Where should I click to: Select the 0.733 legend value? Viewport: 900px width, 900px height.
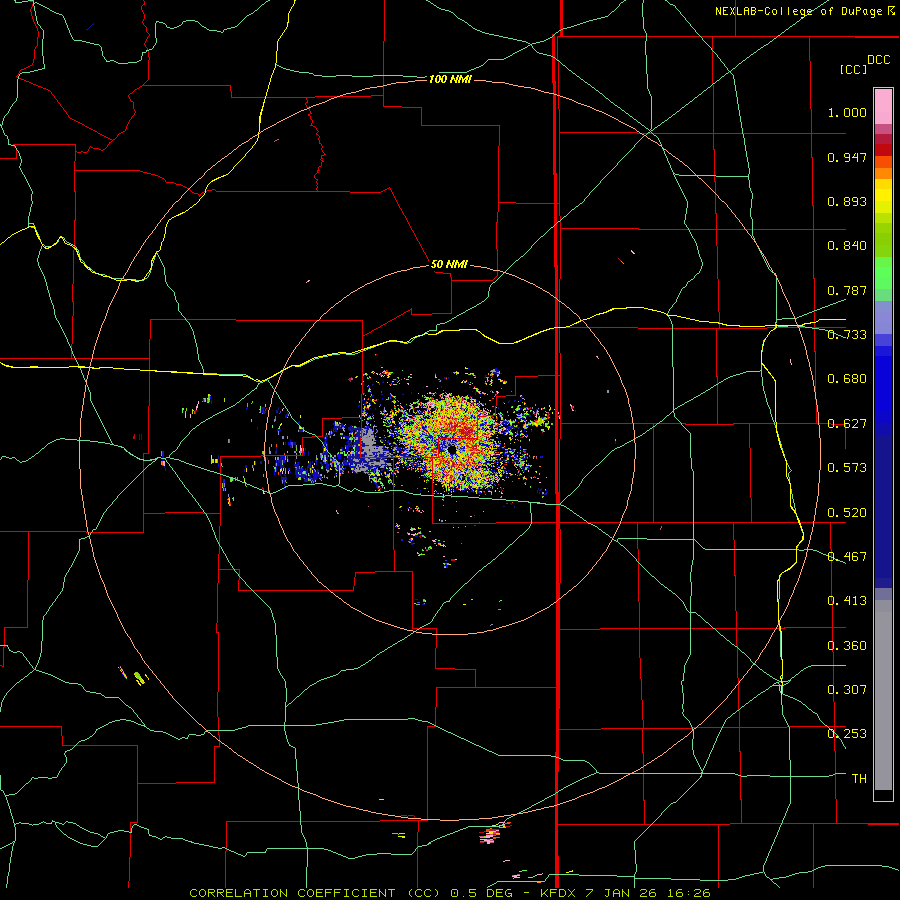847,335
